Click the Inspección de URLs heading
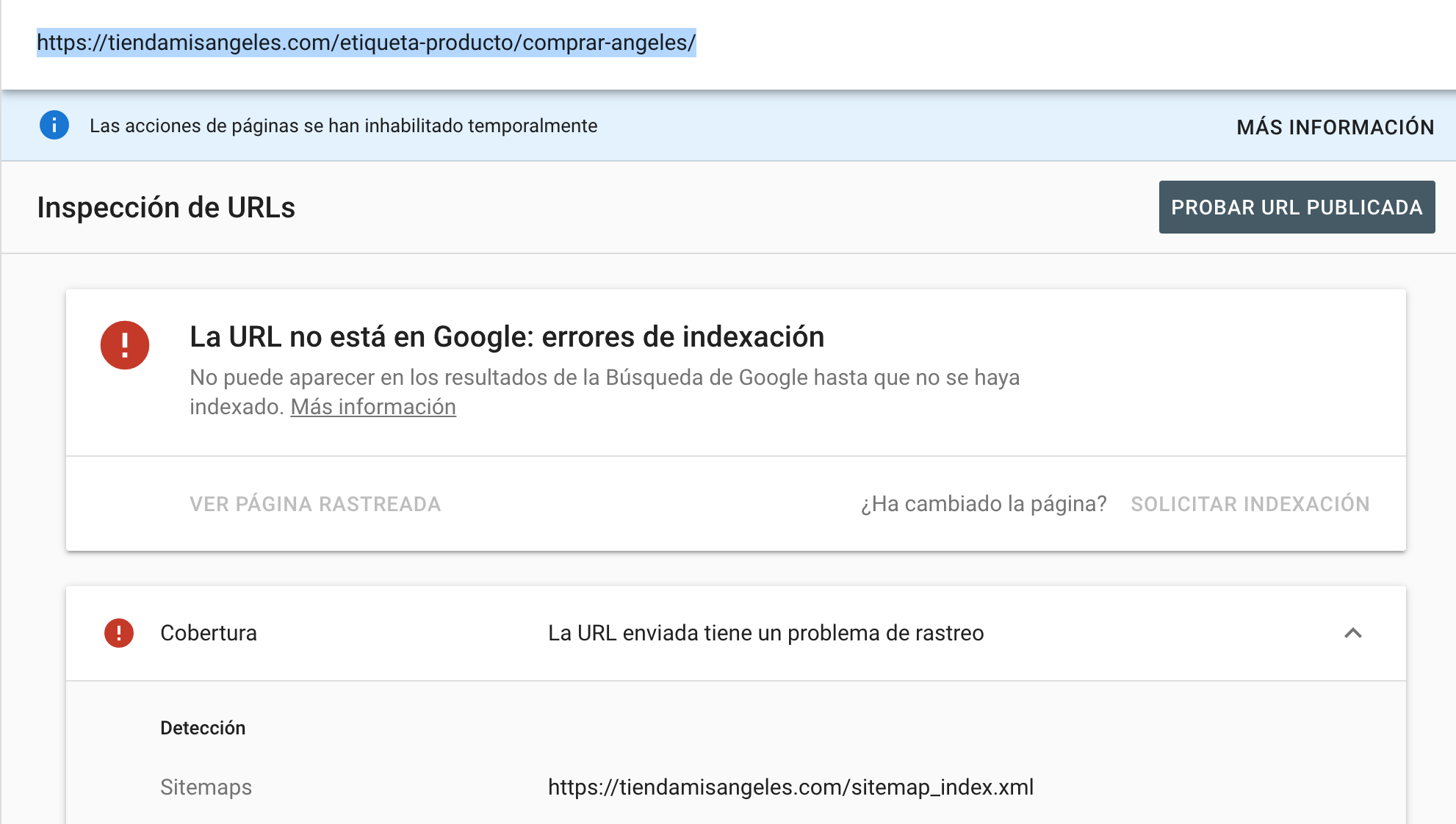Viewport: 1456px width, 824px height. [x=166, y=208]
